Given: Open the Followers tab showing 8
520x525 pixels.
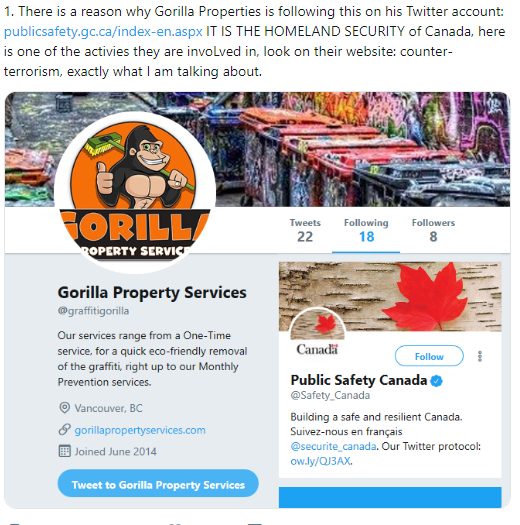Looking at the screenshot, I should [433, 230].
